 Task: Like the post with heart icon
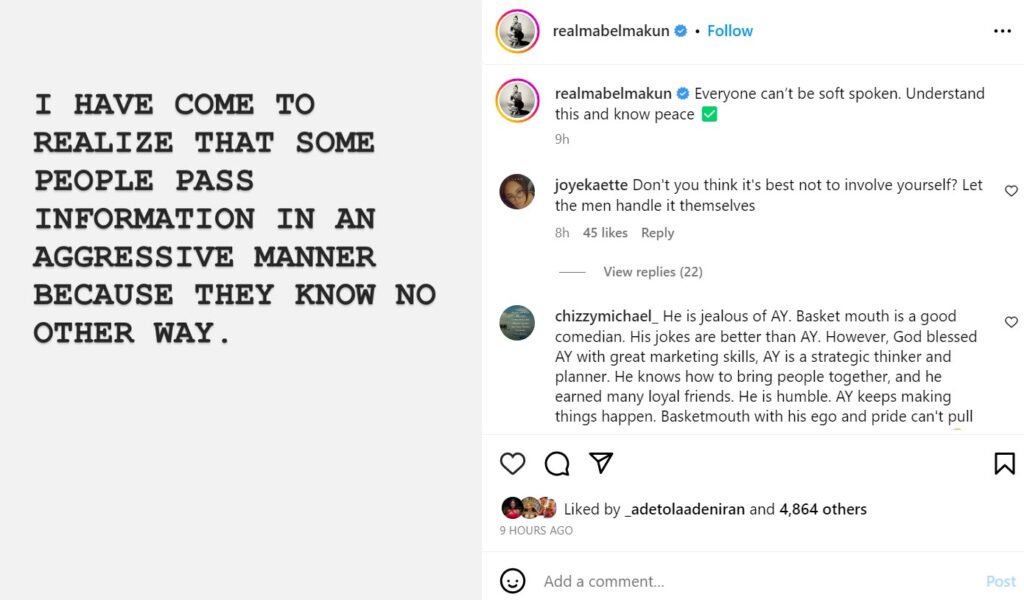click(x=512, y=464)
